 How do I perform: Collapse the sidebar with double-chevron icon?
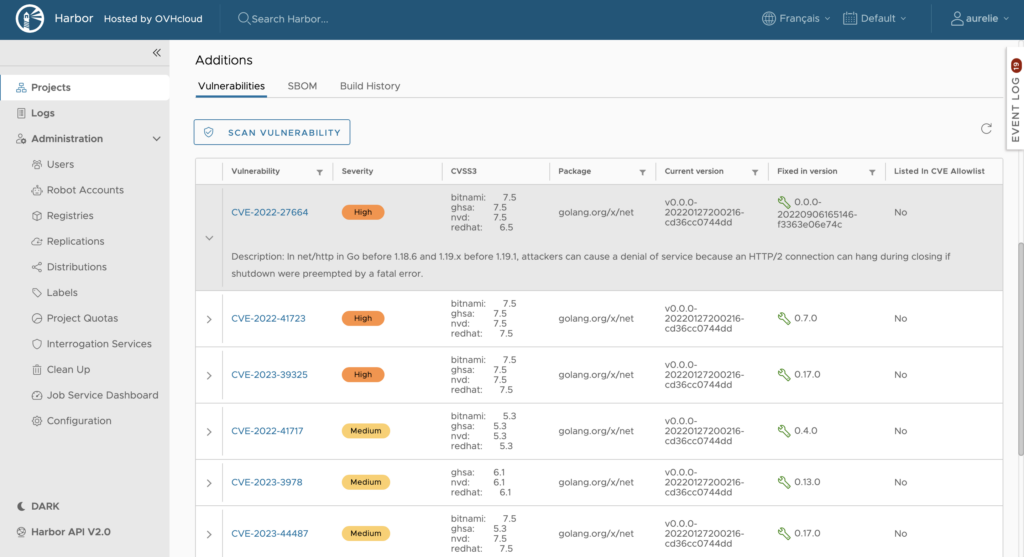(x=156, y=53)
